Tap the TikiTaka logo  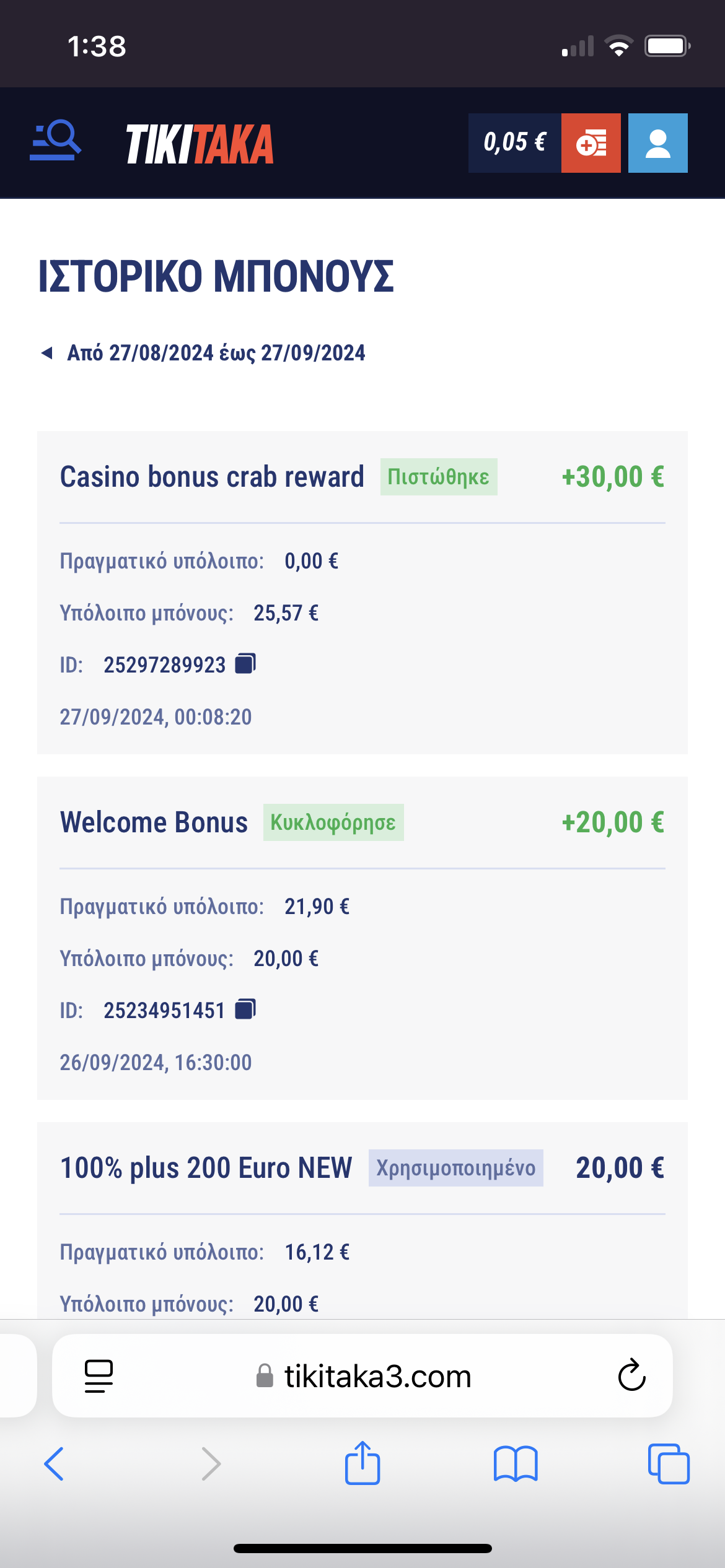[200, 144]
